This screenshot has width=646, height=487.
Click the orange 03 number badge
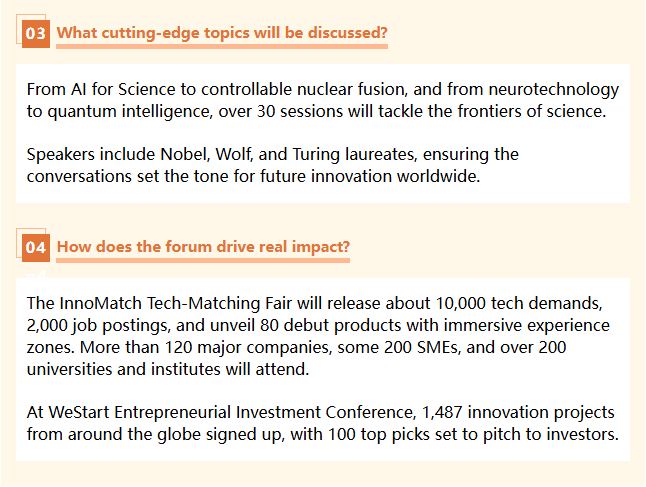(x=36, y=33)
